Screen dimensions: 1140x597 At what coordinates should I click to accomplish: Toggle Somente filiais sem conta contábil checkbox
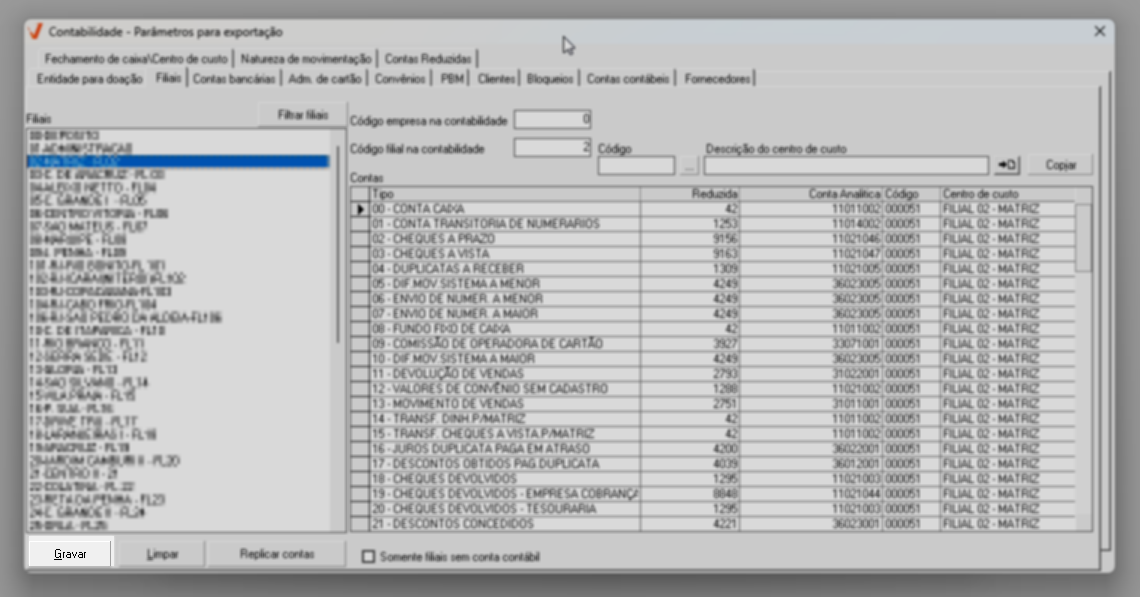(x=369, y=556)
